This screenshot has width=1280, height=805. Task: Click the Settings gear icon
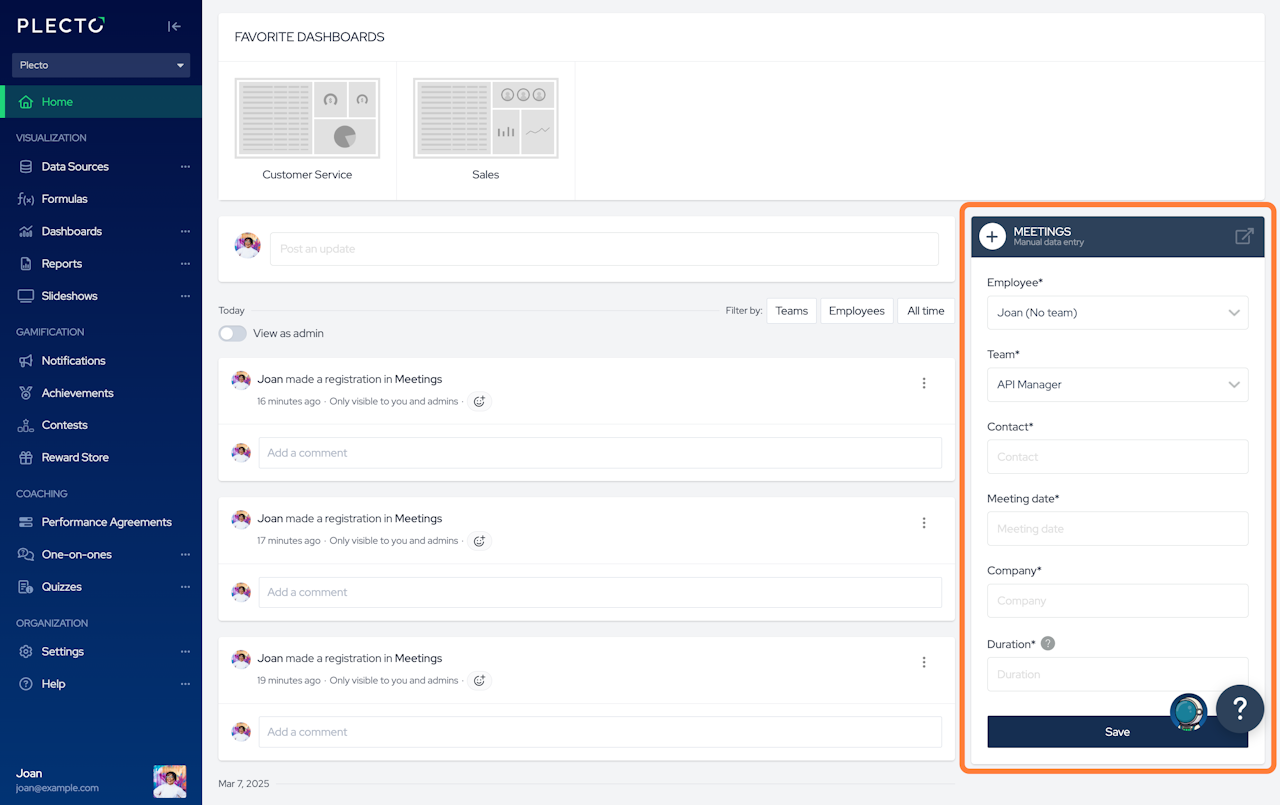(26, 652)
